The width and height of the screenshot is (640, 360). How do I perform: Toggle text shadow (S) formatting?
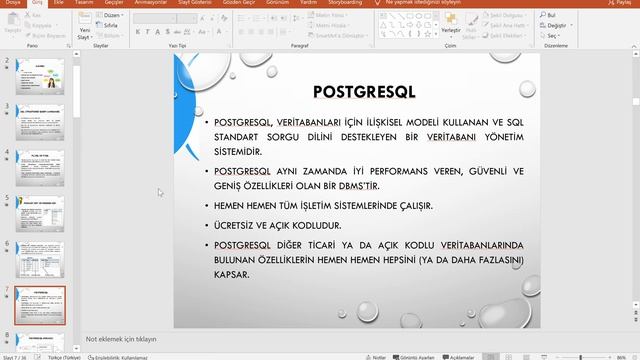pos(167,32)
